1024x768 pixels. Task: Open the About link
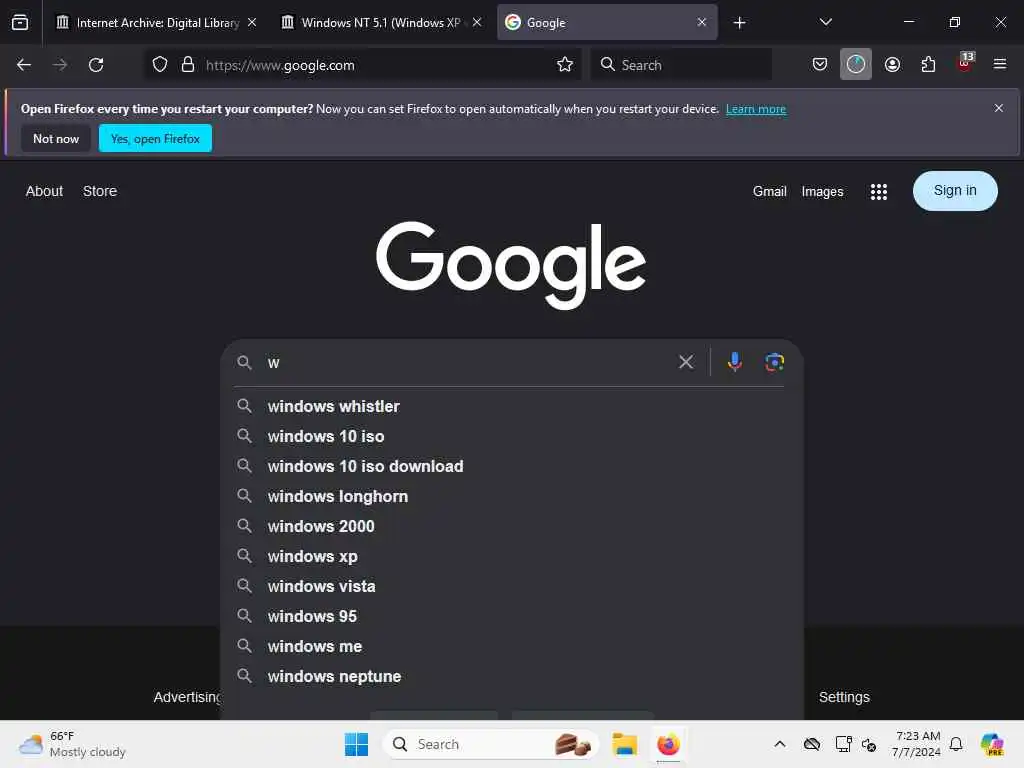click(x=44, y=191)
